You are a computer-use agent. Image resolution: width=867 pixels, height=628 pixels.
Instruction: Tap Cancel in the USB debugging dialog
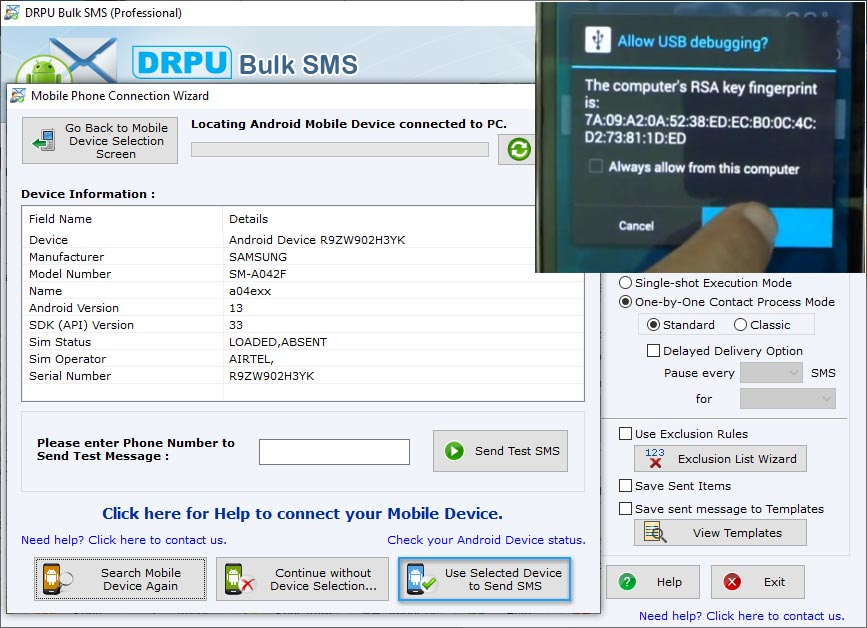click(x=636, y=226)
